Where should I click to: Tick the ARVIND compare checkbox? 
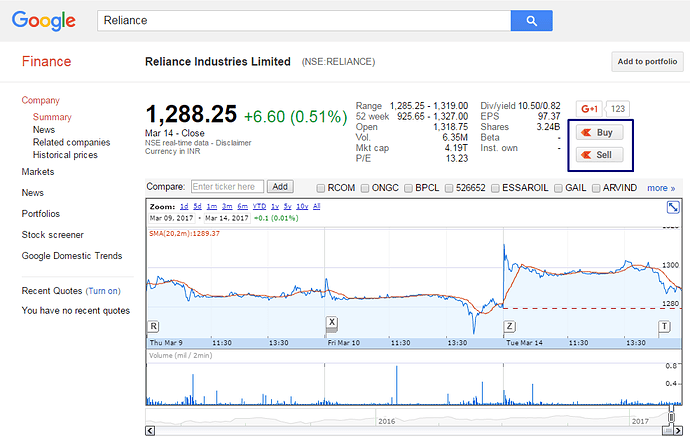pyautogui.click(x=596, y=188)
